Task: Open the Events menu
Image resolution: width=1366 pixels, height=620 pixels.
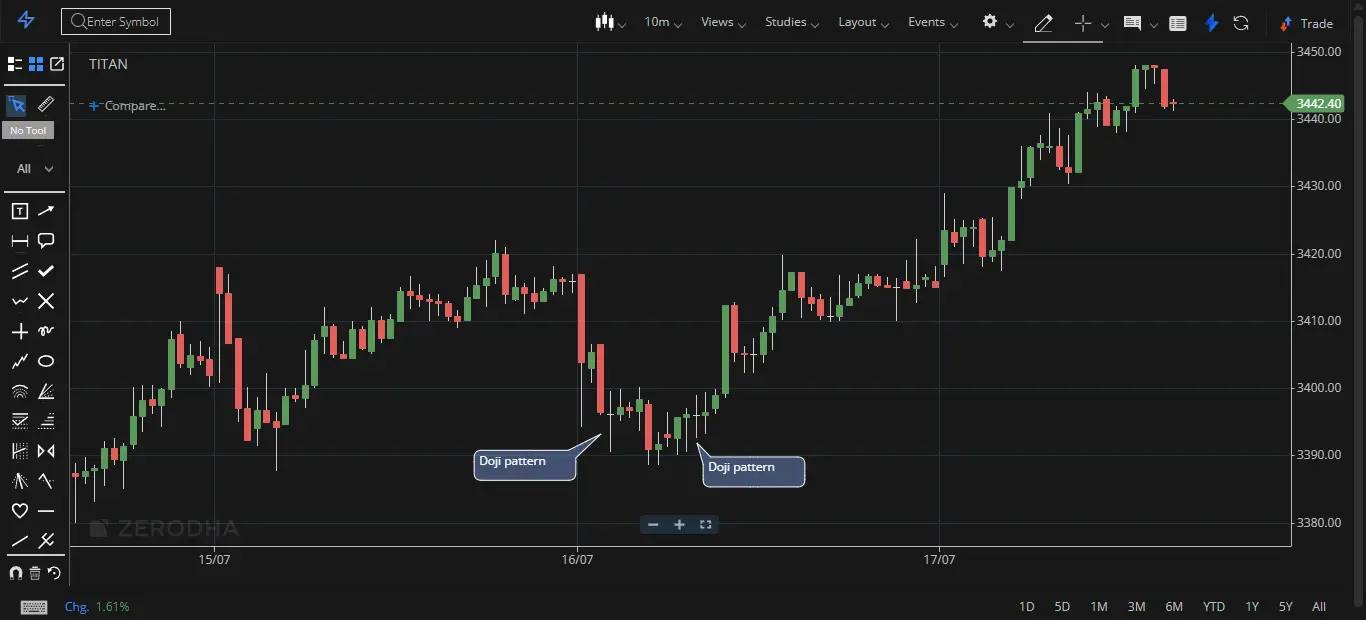Action: coord(933,22)
